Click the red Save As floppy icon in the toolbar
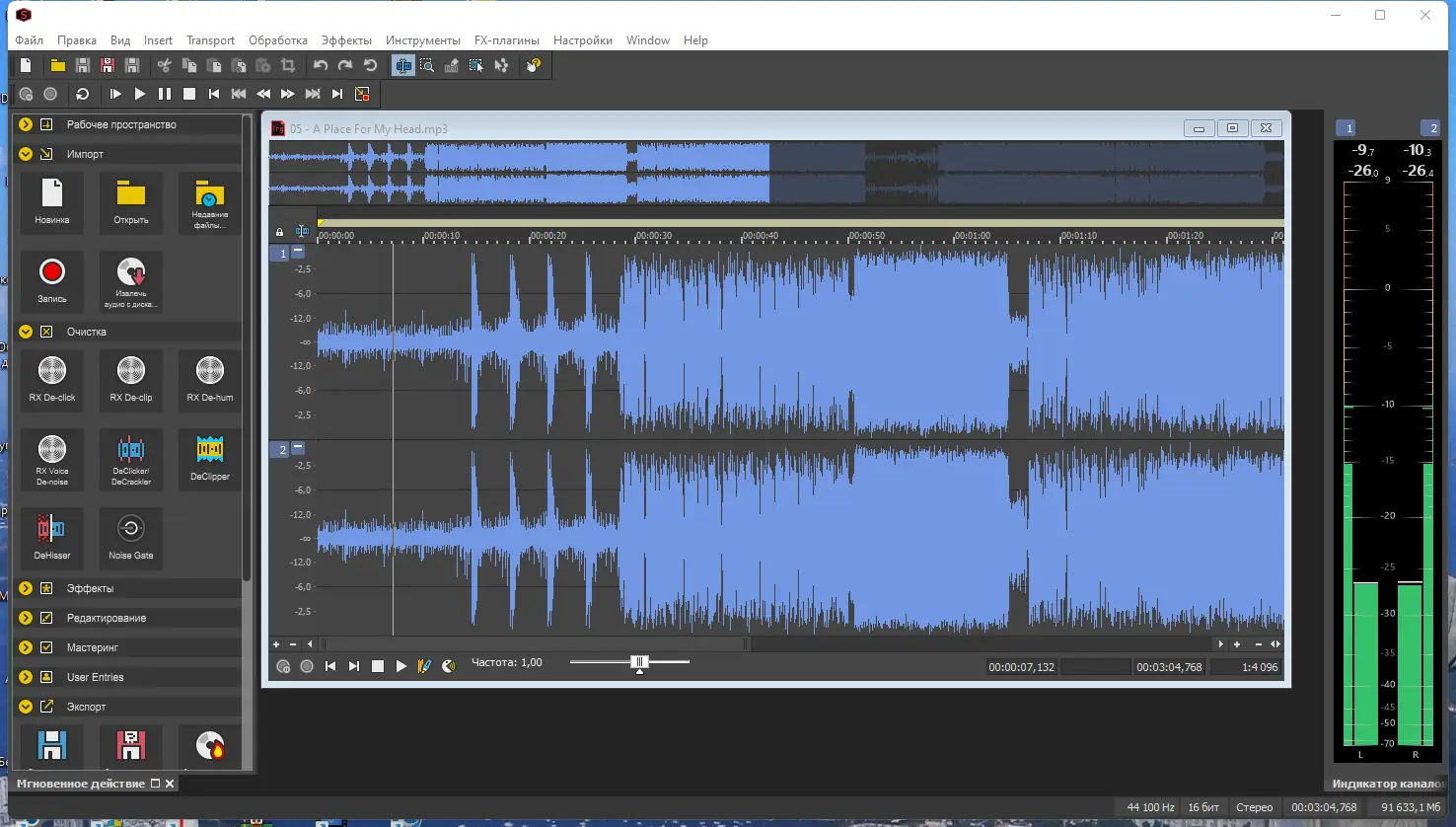The width and height of the screenshot is (1456, 827). pyautogui.click(x=108, y=65)
